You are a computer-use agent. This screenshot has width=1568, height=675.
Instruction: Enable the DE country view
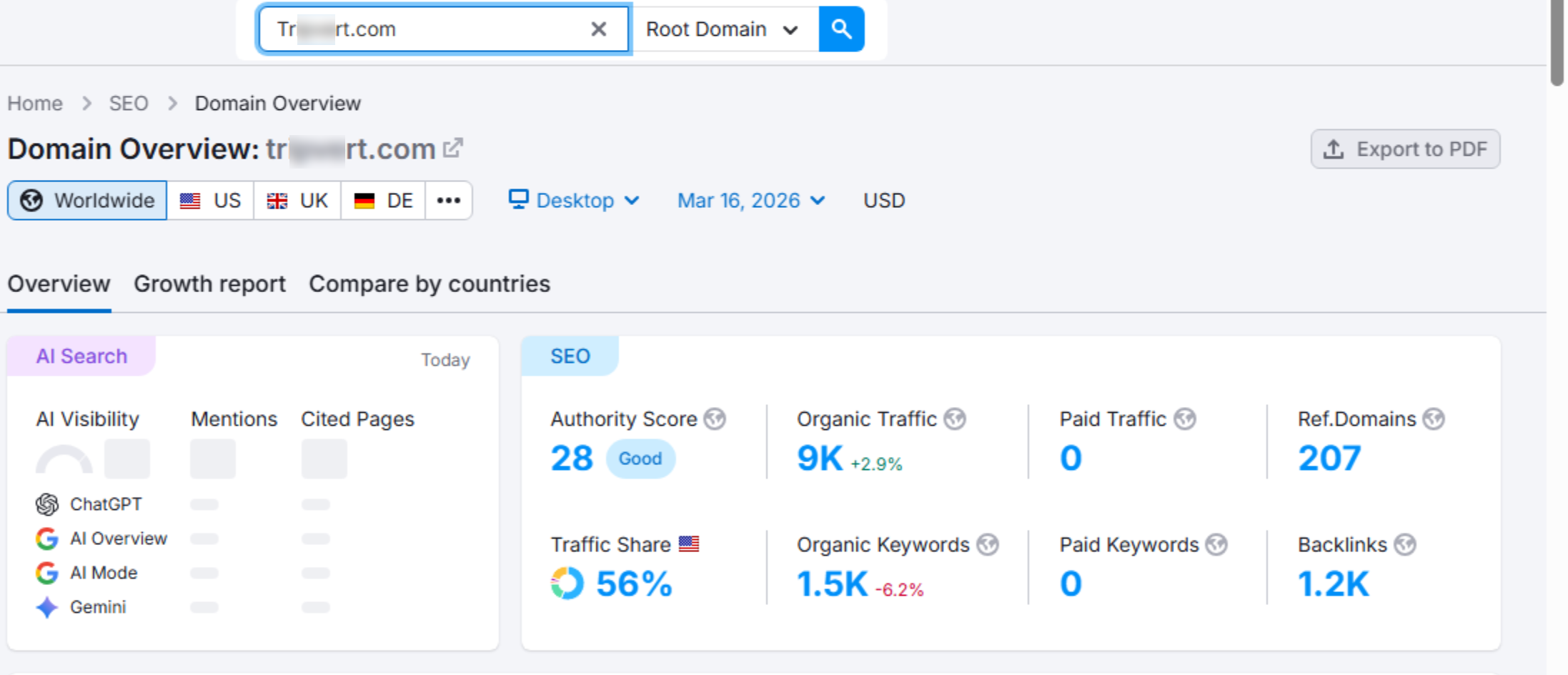382,200
